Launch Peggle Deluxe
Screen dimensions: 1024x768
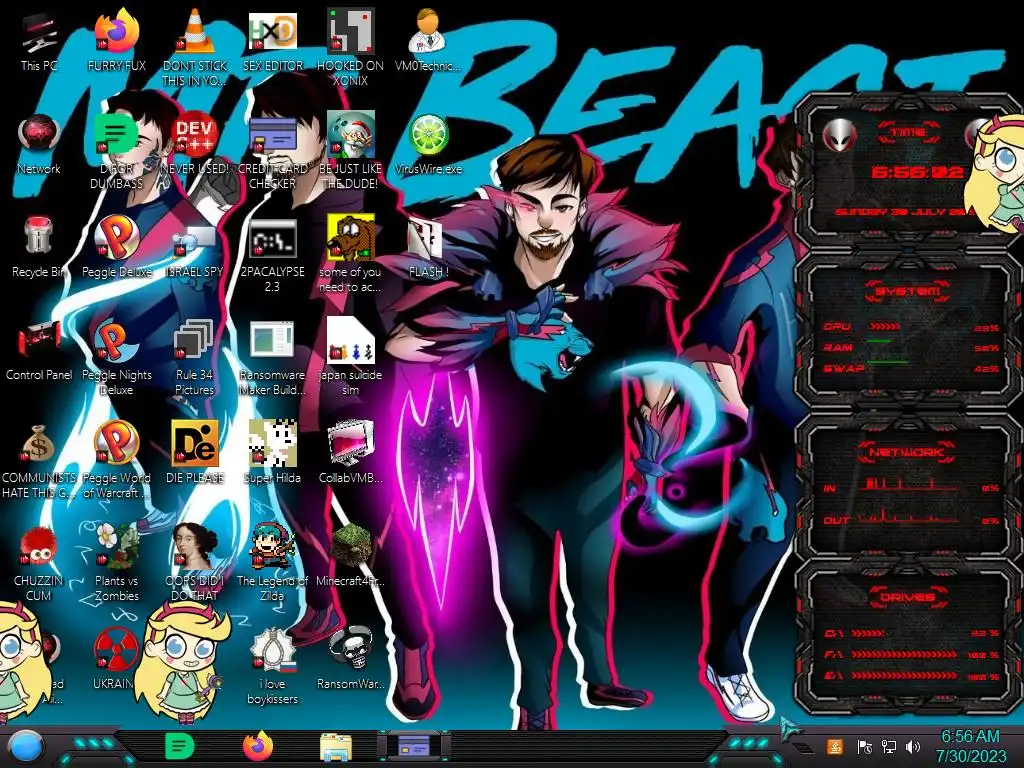point(116,248)
